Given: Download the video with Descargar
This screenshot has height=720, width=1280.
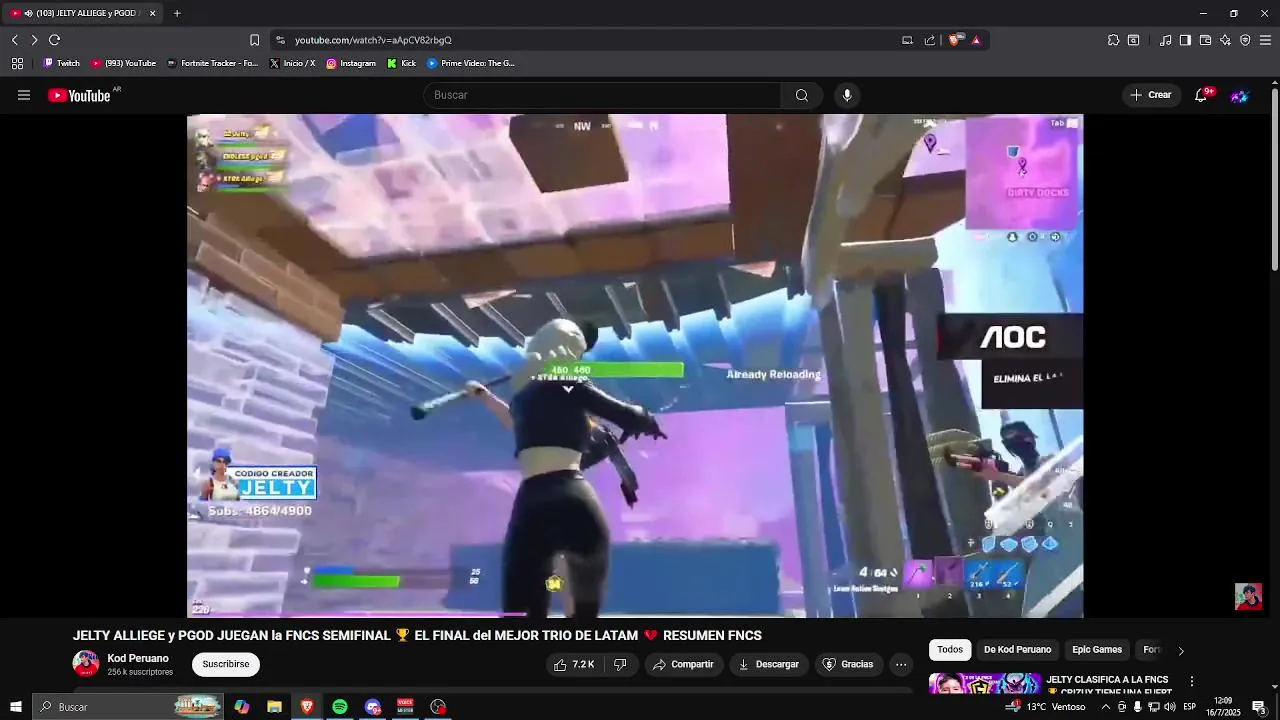Looking at the screenshot, I should pos(768,664).
